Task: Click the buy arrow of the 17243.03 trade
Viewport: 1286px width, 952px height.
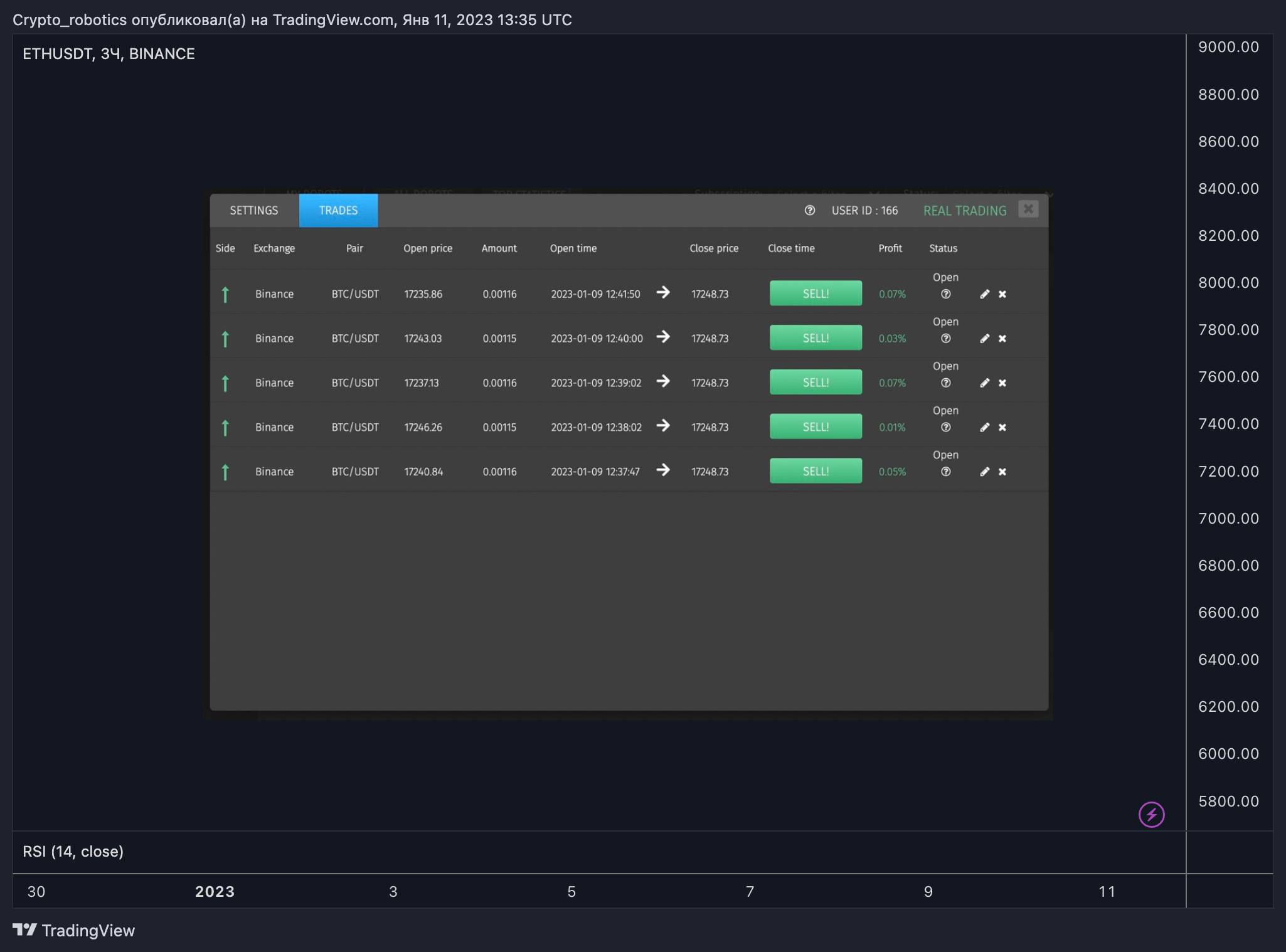Action: [225, 339]
